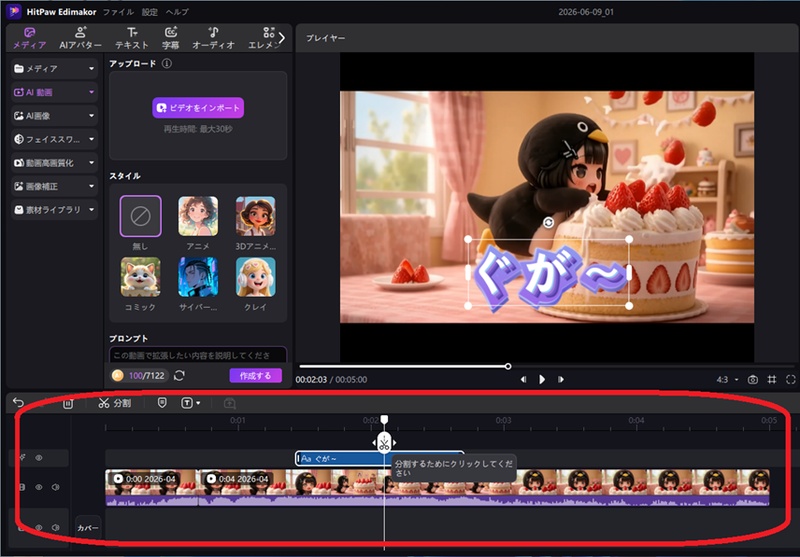Image resolution: width=800 pixels, height=557 pixels.
Task: Mute the video track audio
Action: [56, 487]
